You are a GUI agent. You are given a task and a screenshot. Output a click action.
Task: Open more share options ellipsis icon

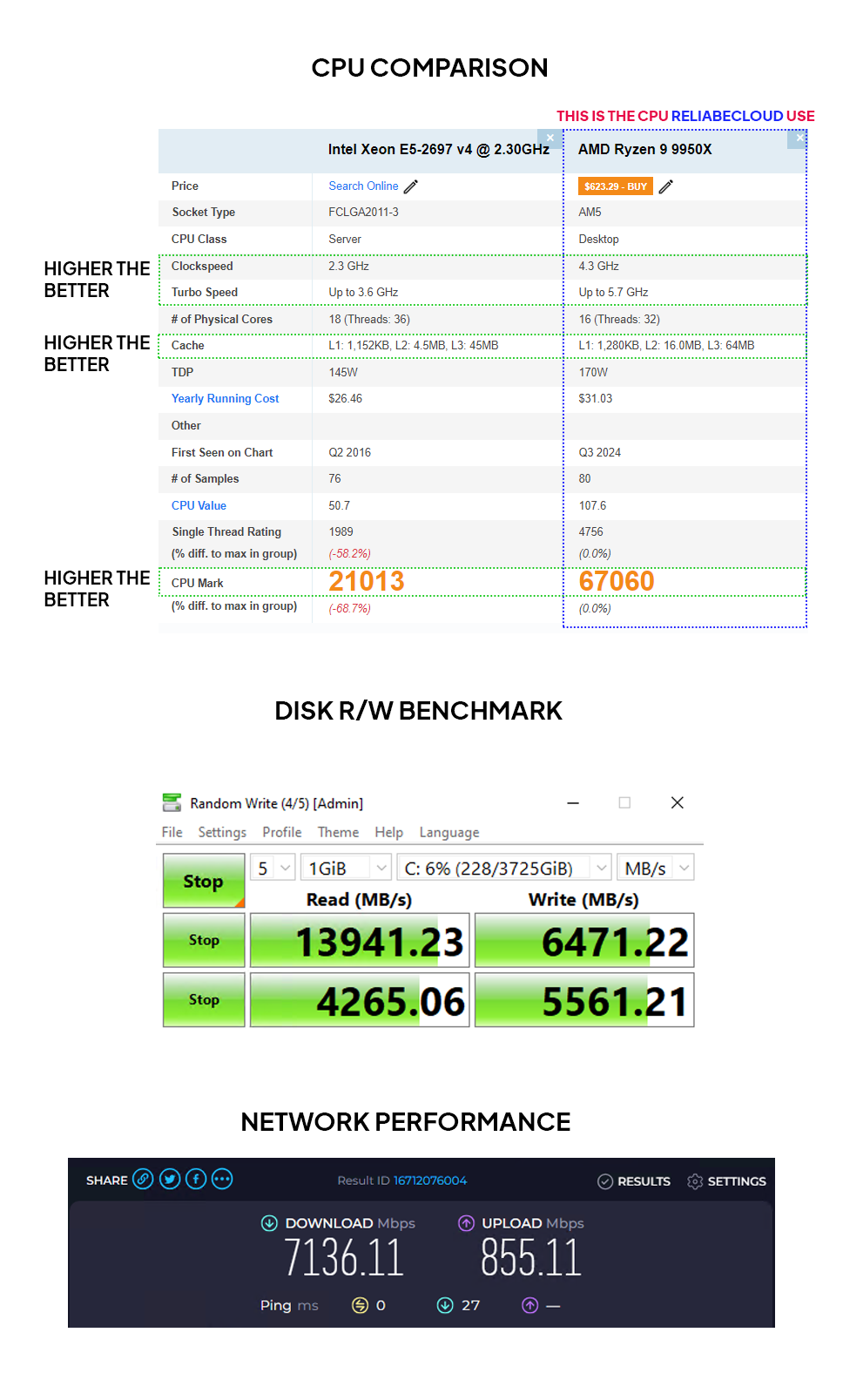click(x=222, y=1180)
